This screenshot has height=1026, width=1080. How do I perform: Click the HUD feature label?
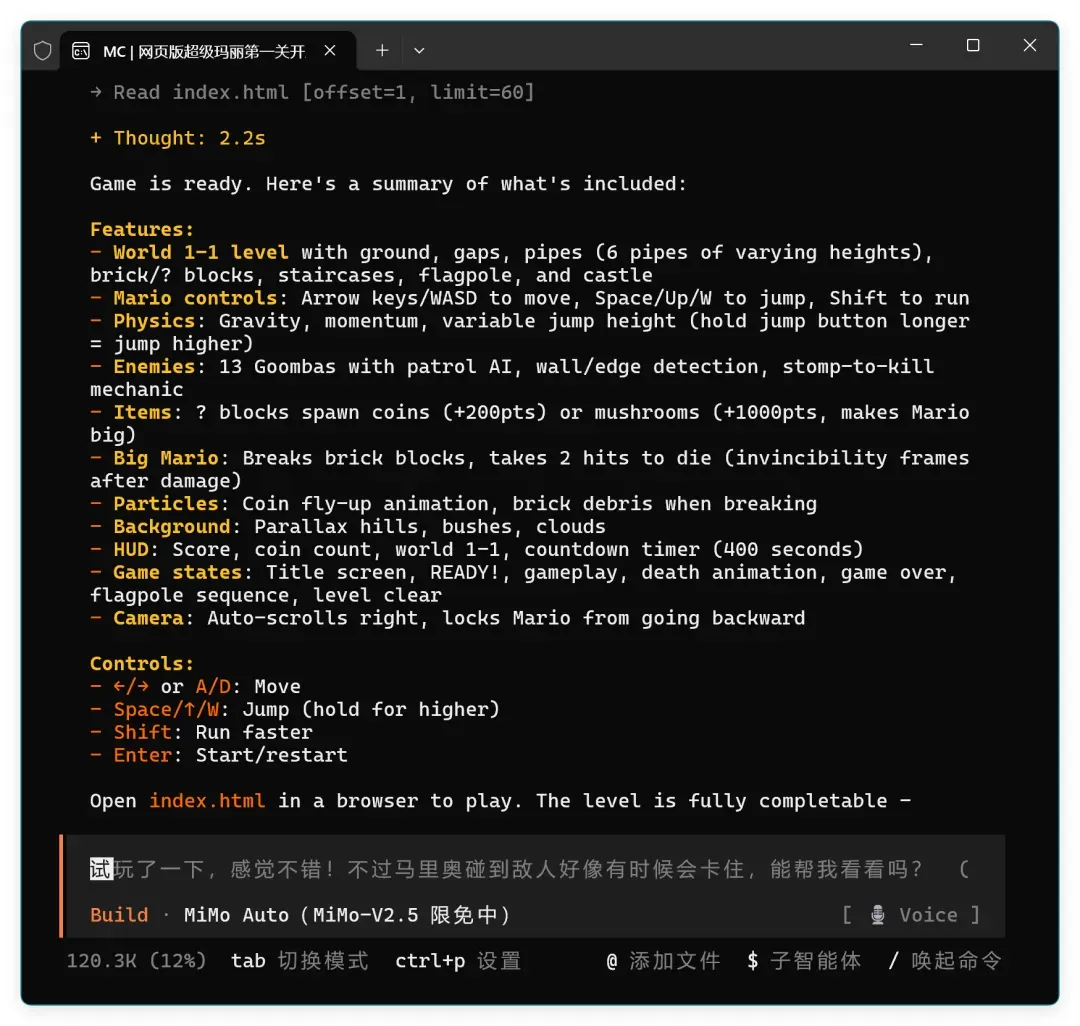coord(131,549)
